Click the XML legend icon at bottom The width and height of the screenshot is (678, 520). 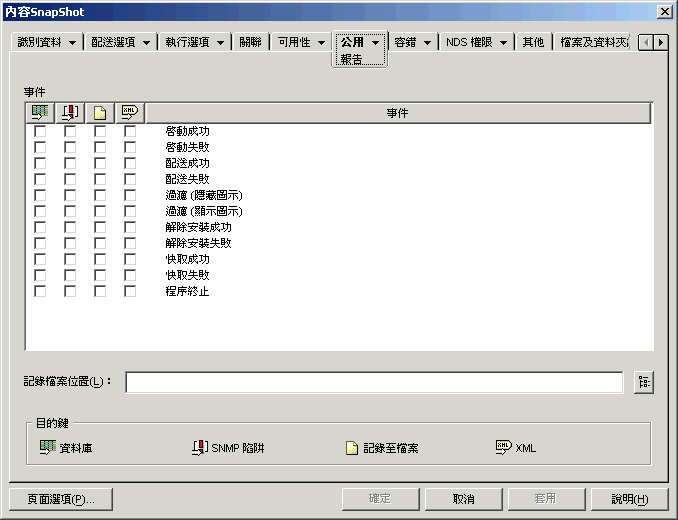click(504, 447)
